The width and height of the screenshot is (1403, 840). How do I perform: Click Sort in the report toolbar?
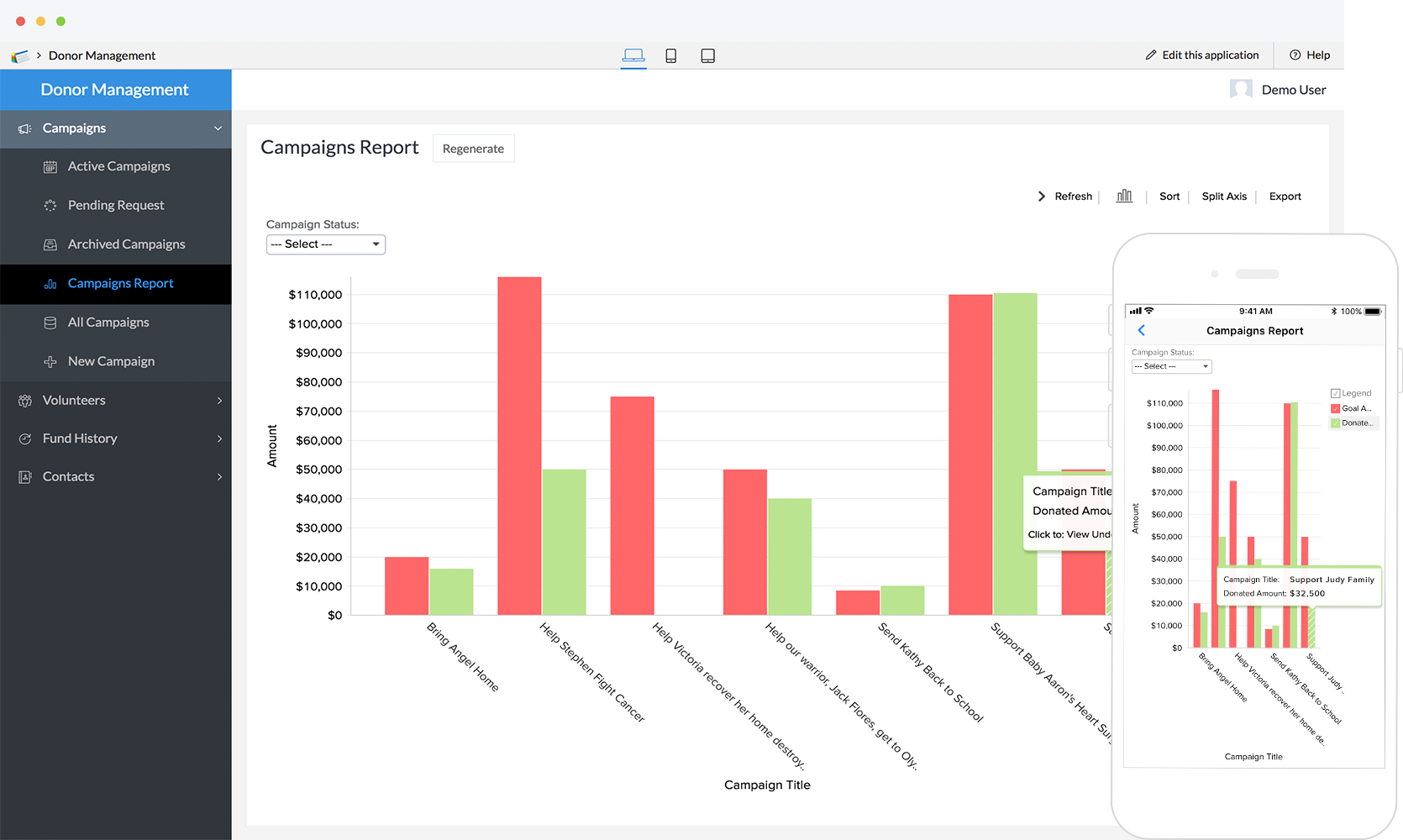coord(1169,197)
